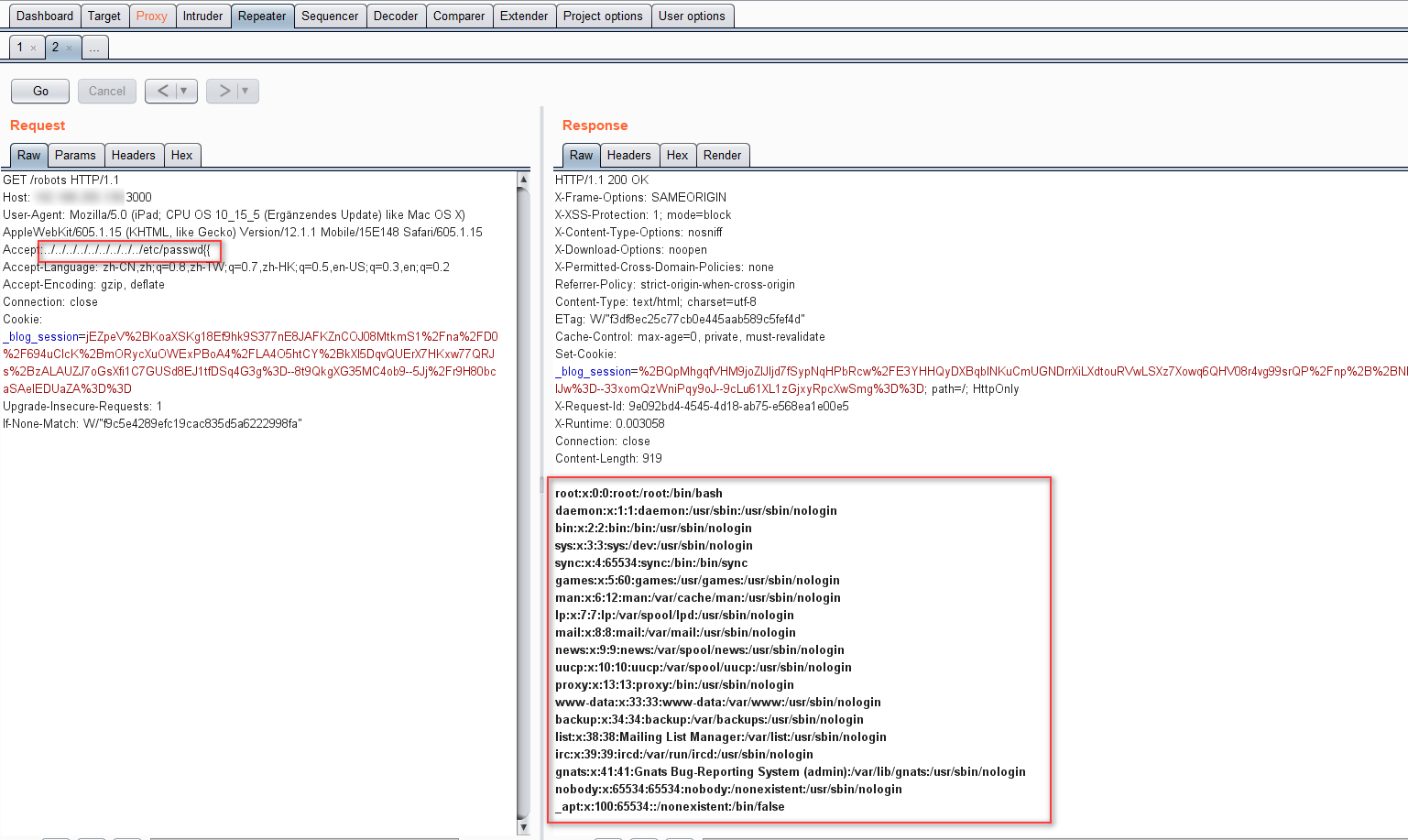Switch request view to Hex

click(181, 155)
